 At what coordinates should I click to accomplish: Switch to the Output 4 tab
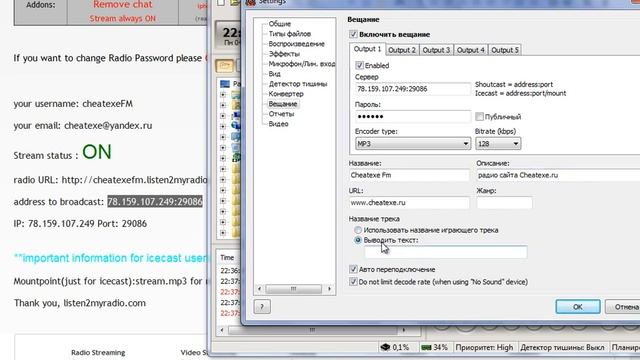(470, 50)
